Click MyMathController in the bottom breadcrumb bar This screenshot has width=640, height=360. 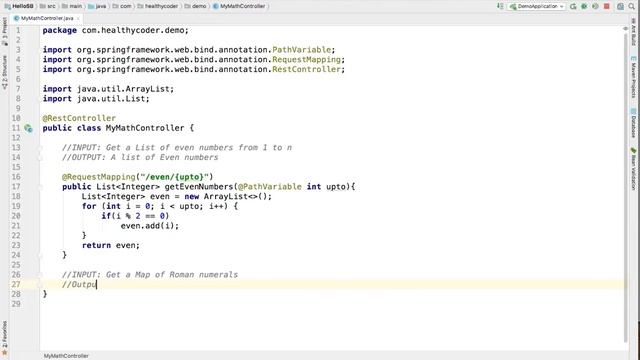point(66,356)
